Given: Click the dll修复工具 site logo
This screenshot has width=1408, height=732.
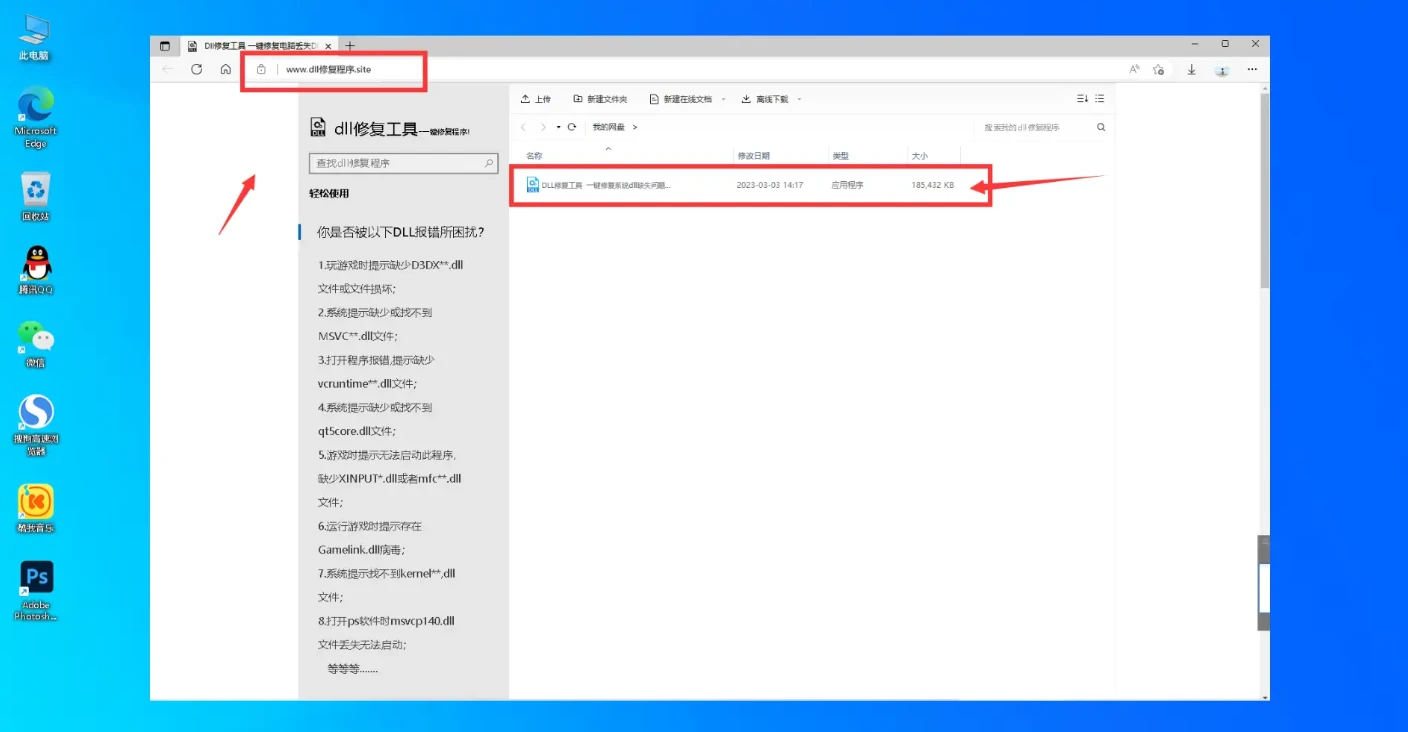Looking at the screenshot, I should pos(318,127).
